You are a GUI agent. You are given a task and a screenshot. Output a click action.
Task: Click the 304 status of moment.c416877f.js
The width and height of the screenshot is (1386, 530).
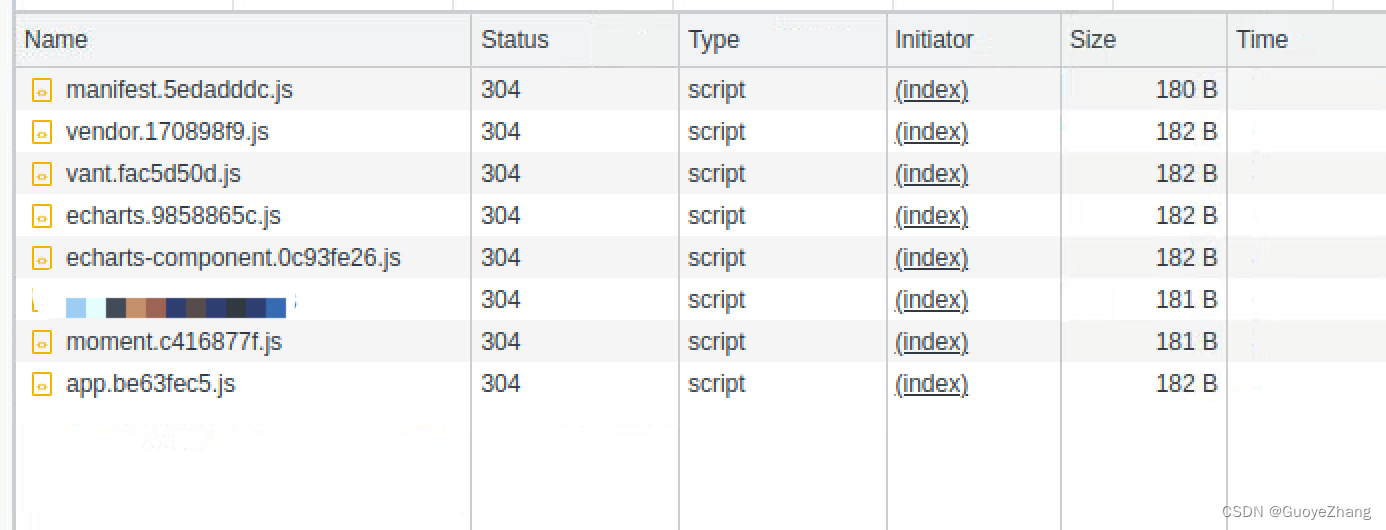501,342
